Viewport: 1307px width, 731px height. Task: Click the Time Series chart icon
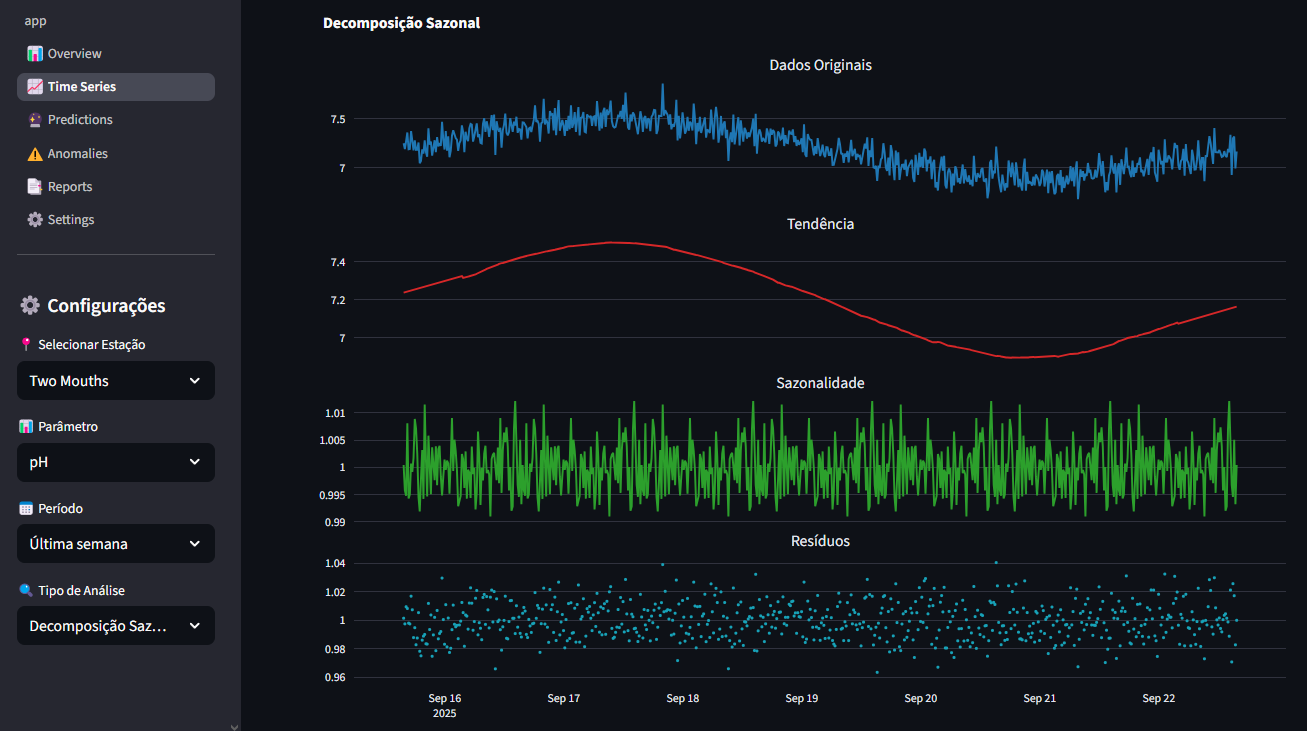pos(35,87)
